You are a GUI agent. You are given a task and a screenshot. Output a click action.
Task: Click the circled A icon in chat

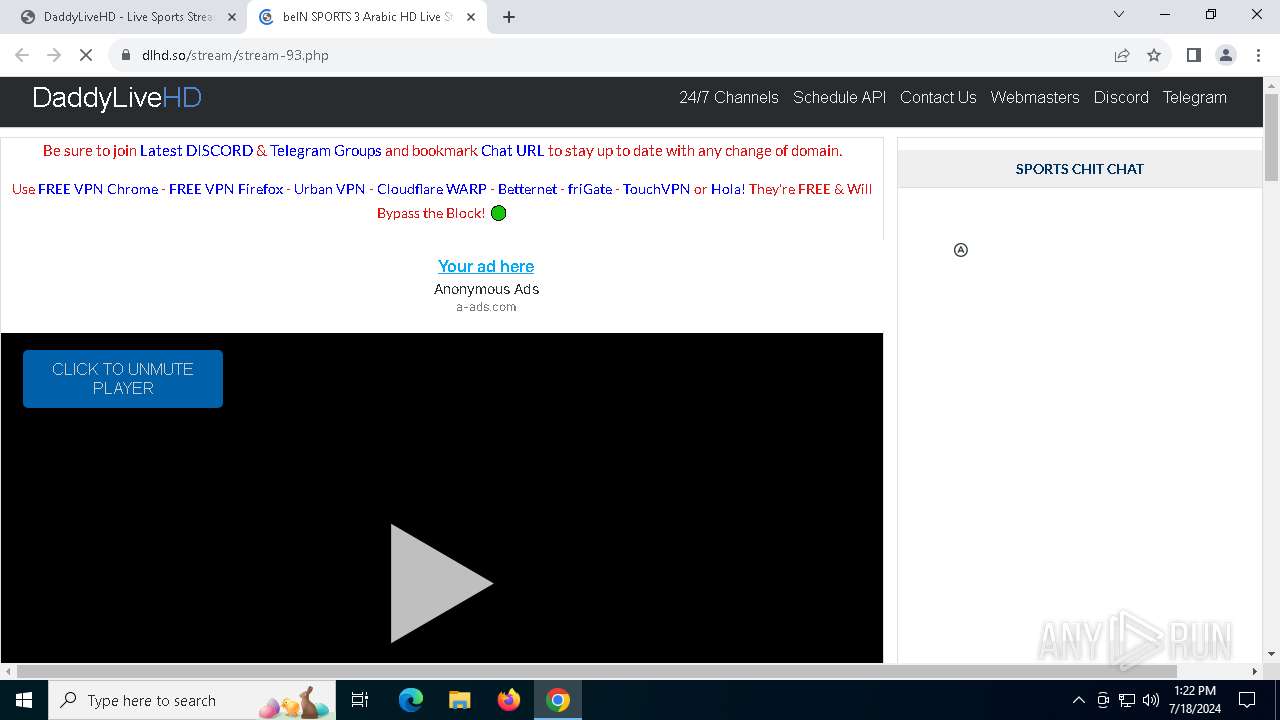pos(961,250)
